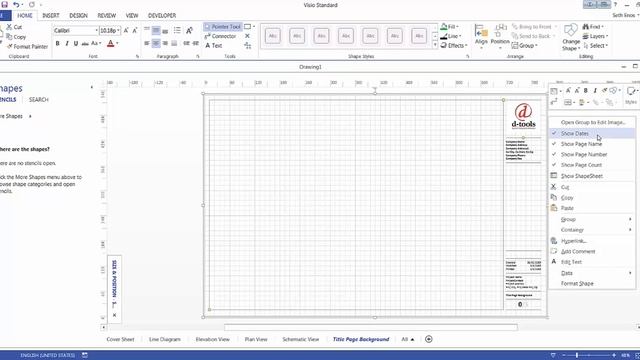
Task: Open the Calibri font name dropdown
Action: point(97,31)
